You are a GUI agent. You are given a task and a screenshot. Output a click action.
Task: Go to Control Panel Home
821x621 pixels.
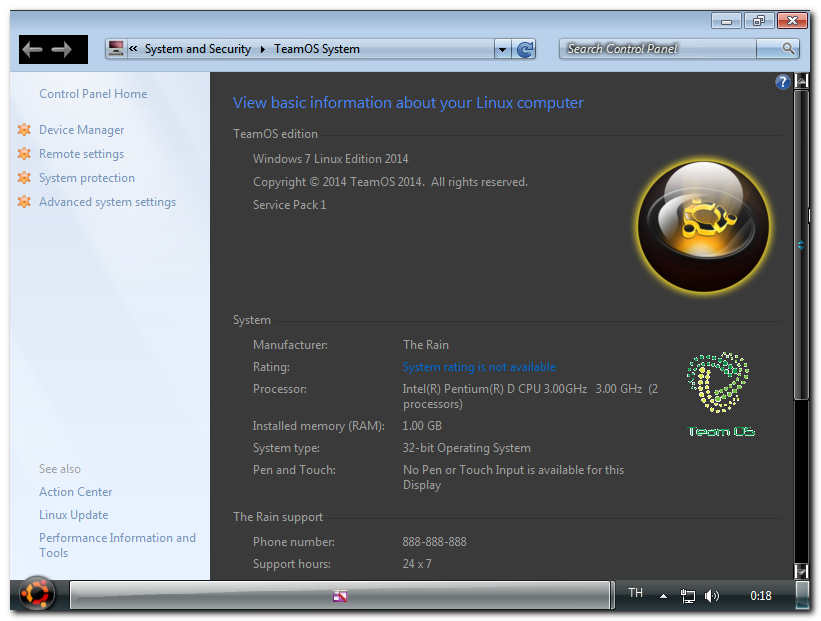[93, 94]
